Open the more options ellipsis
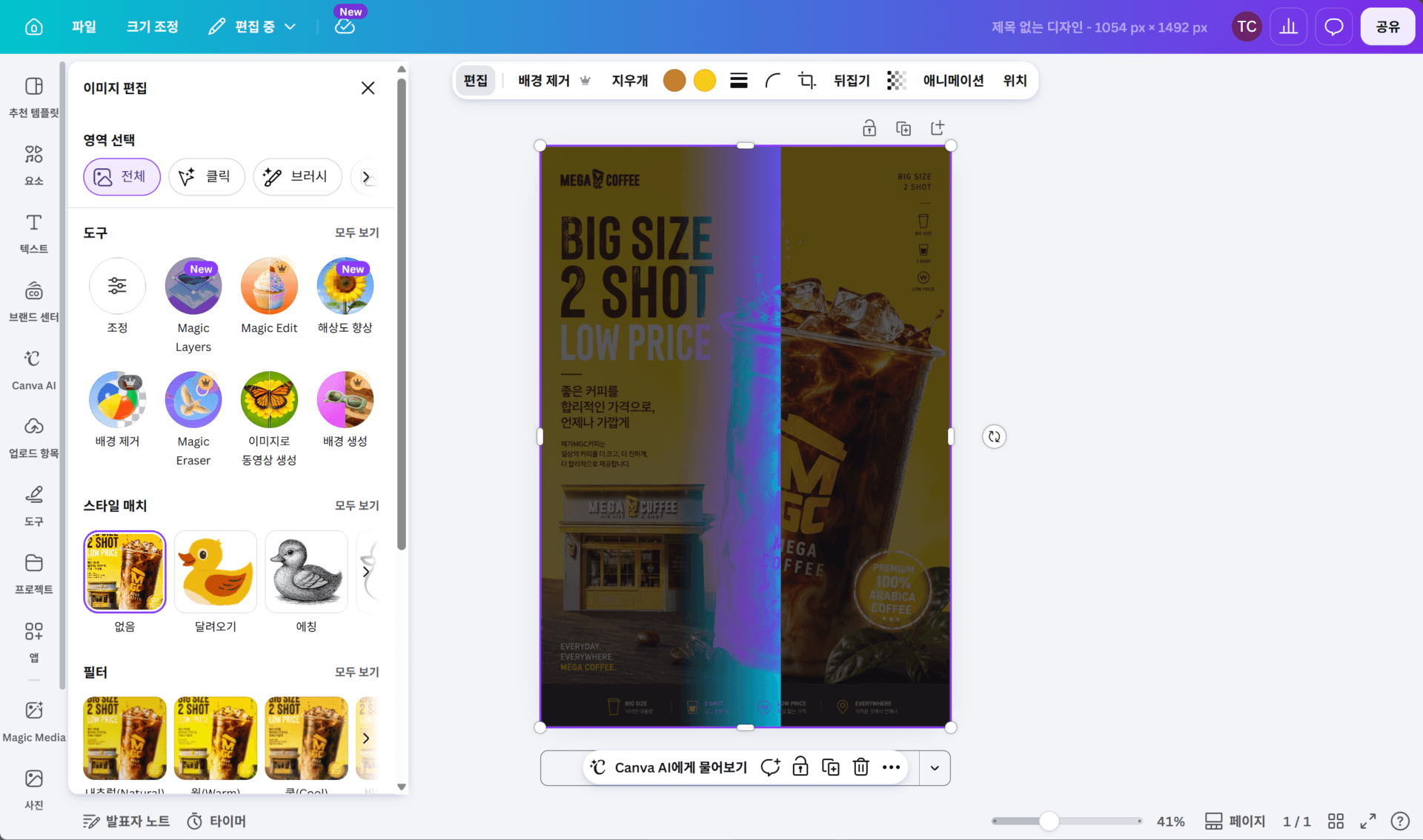Image resolution: width=1423 pixels, height=840 pixels. pyautogui.click(x=891, y=767)
